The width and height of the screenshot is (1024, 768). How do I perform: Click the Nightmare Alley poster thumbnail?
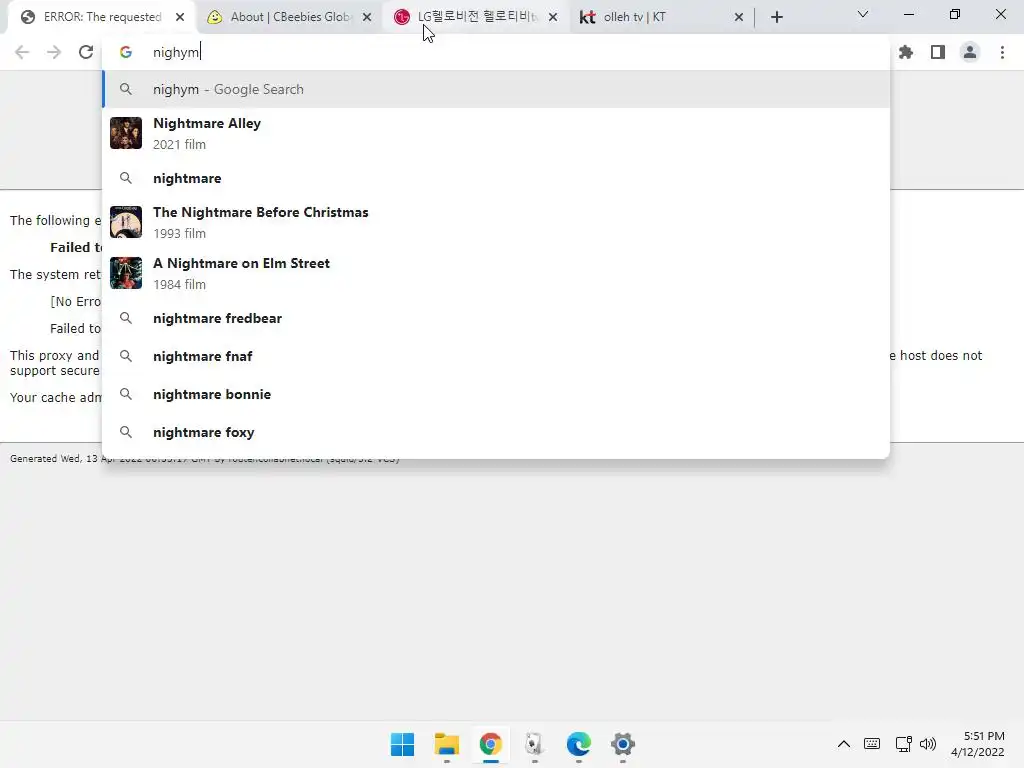(126, 133)
